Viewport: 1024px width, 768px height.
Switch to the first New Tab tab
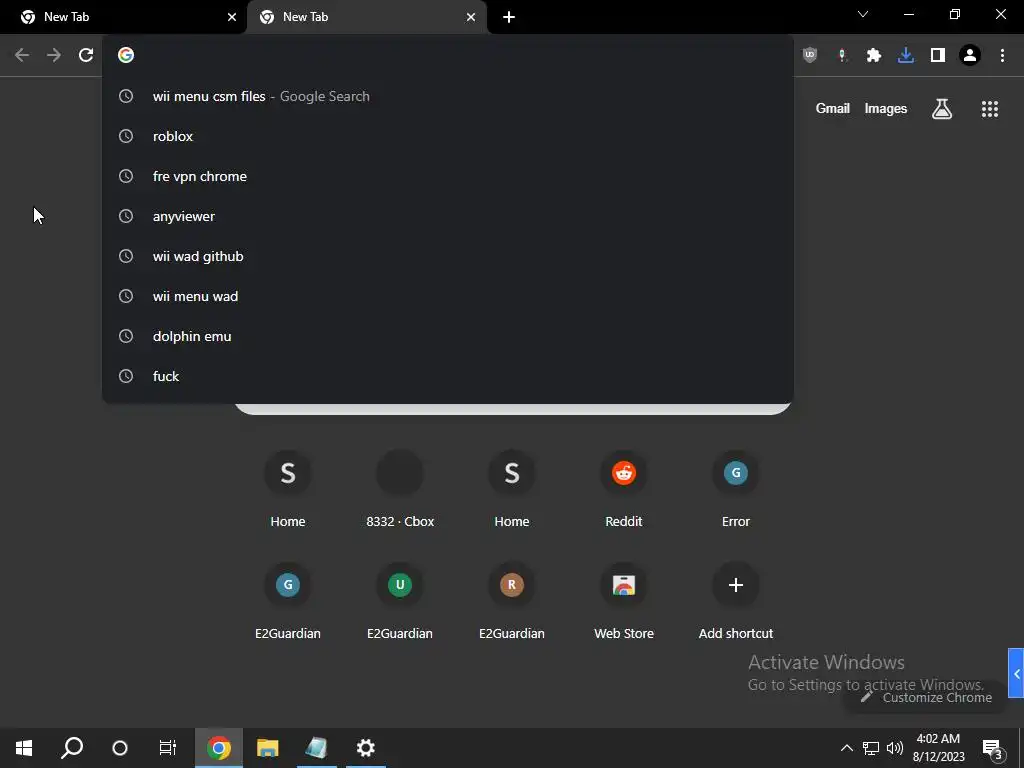coord(124,17)
